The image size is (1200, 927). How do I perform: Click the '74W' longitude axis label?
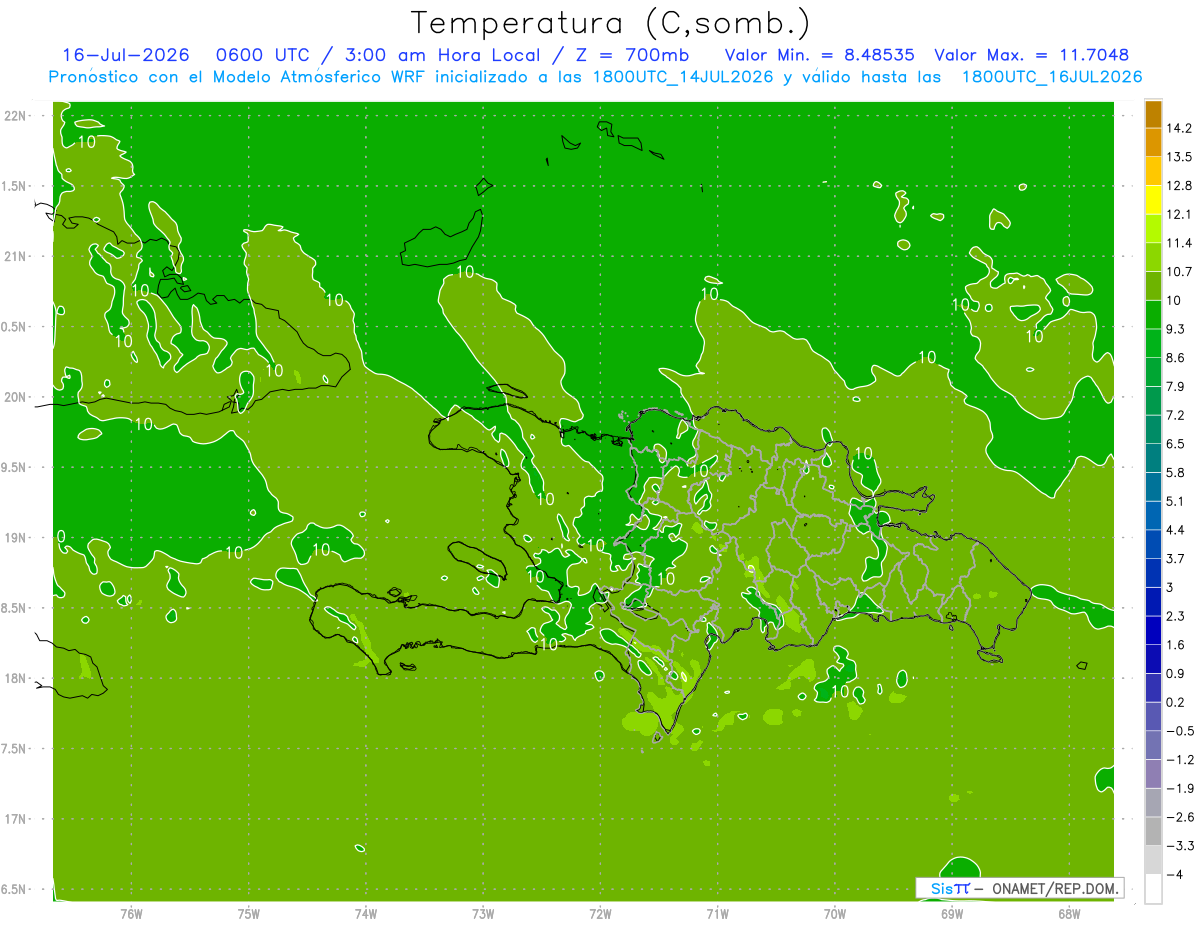(365, 913)
